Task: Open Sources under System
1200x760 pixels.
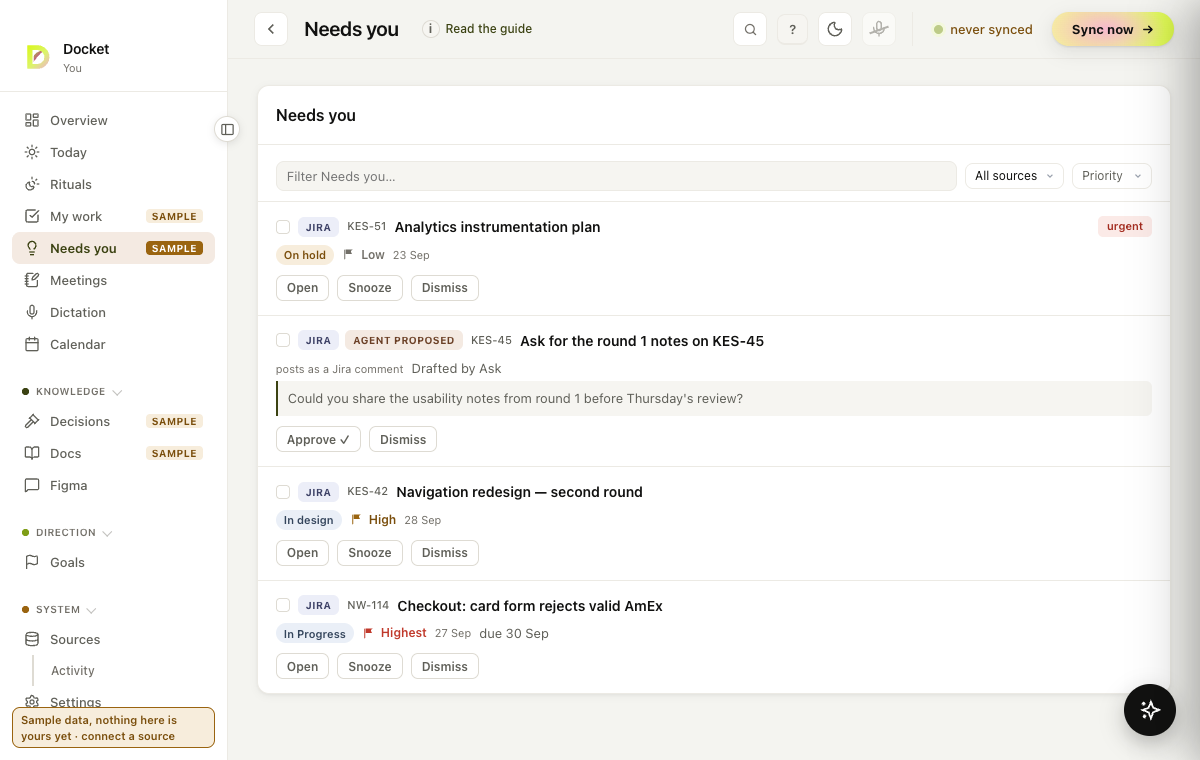Action: point(113,639)
